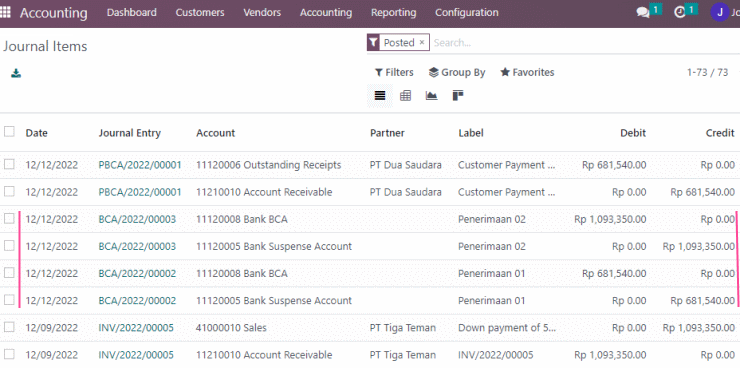Open the Configuration menu
The width and height of the screenshot is (740, 368).
(467, 13)
